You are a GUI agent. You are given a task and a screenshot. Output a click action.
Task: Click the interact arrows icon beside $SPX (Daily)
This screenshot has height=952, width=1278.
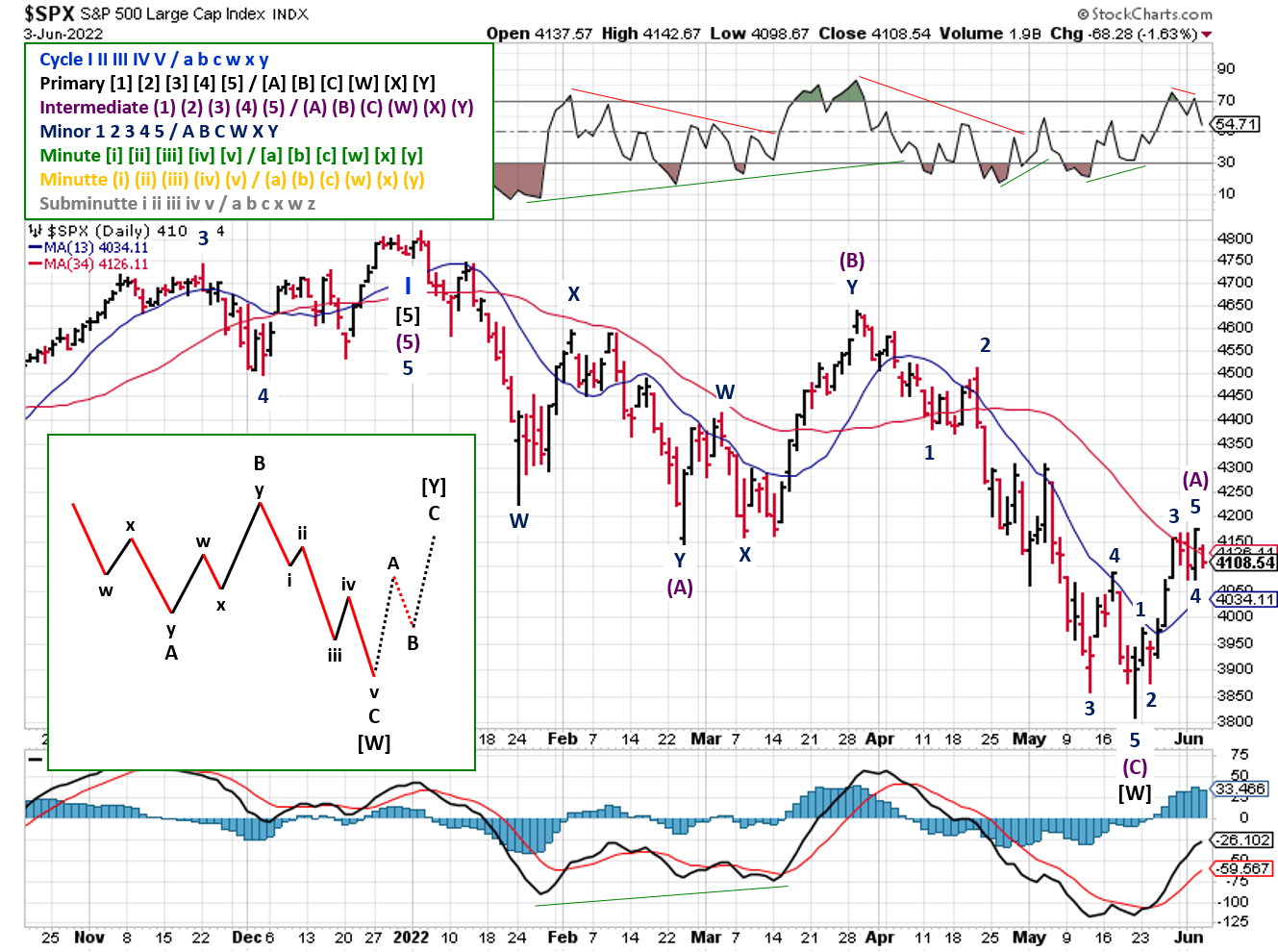point(37,231)
